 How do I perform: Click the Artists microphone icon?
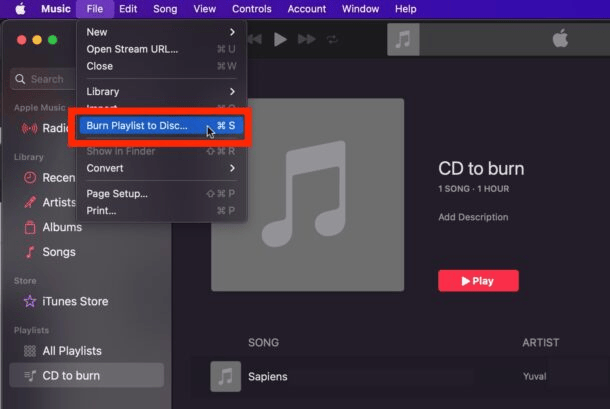click(x=30, y=202)
